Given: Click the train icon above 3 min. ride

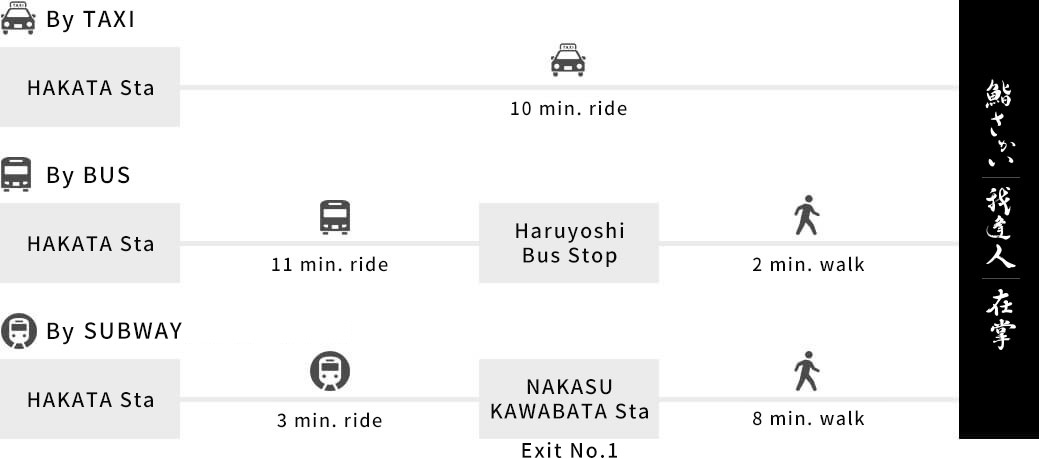Looking at the screenshot, I should tap(330, 372).
